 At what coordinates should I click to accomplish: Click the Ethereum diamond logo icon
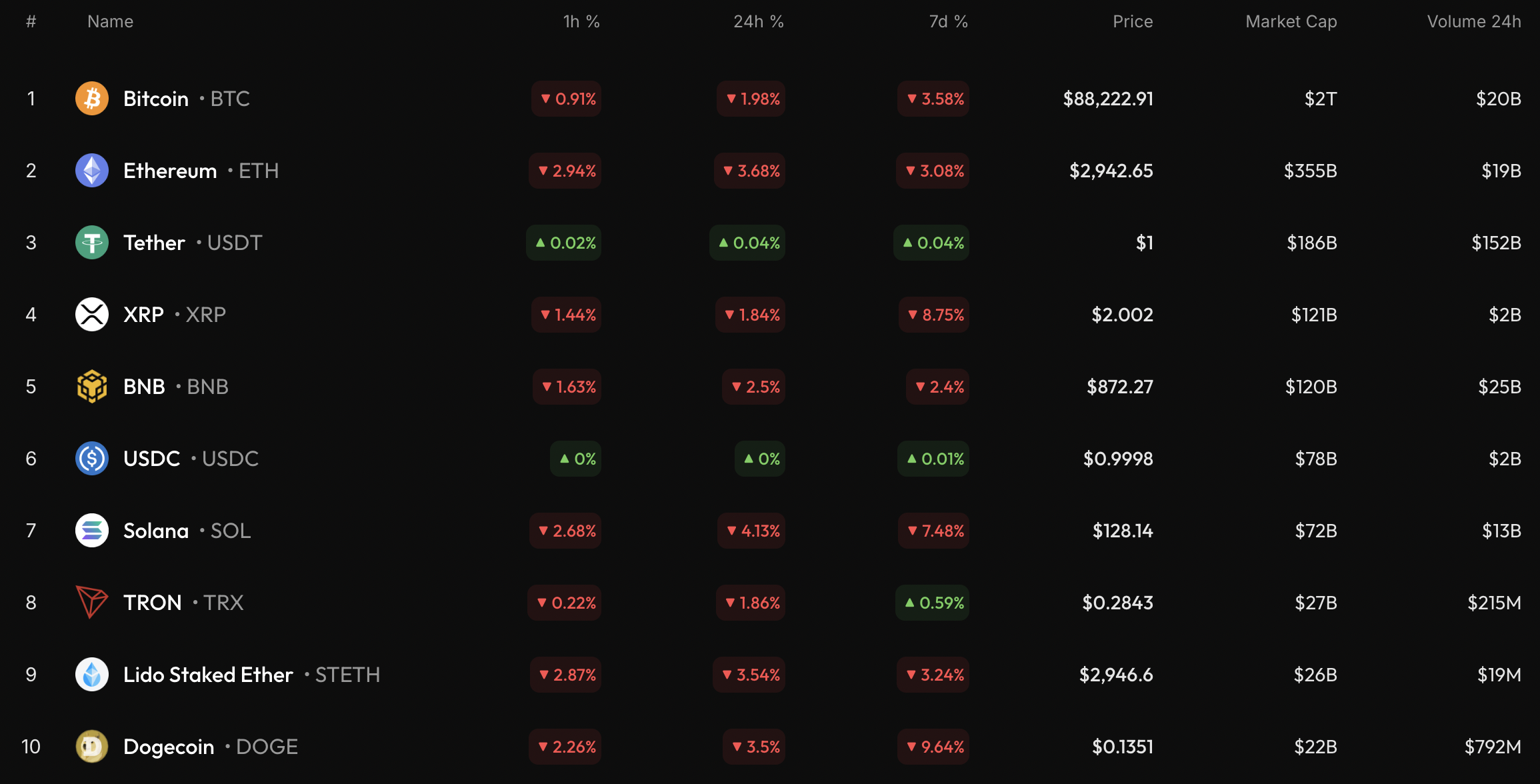(92, 171)
